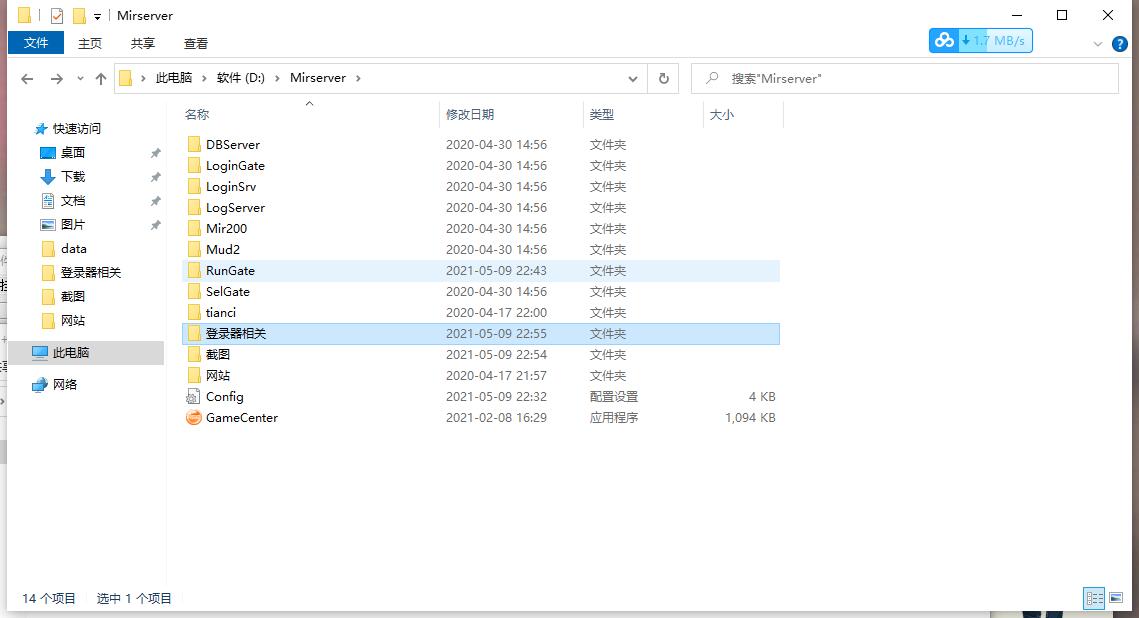The width and height of the screenshot is (1139, 618).
Task: Select the GameCenter application icon
Action: pyautogui.click(x=193, y=418)
